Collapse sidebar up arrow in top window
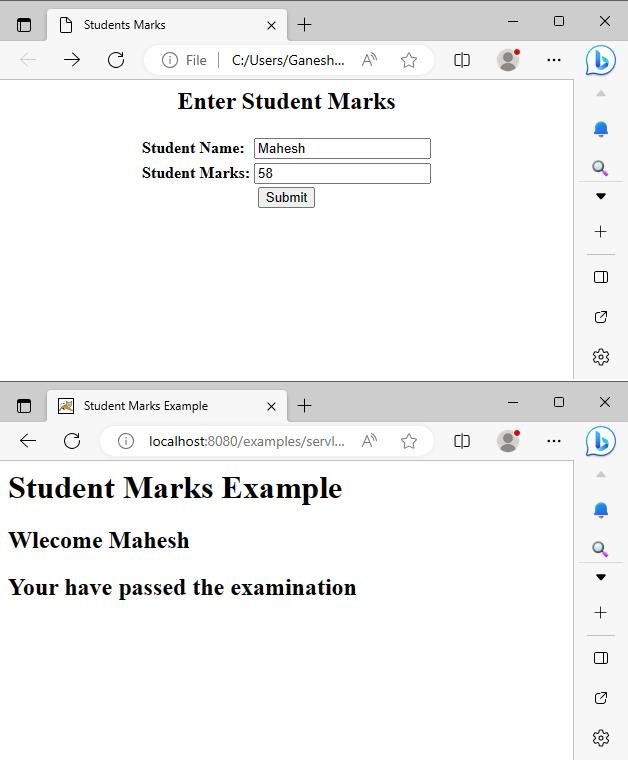628x760 pixels. pos(601,93)
